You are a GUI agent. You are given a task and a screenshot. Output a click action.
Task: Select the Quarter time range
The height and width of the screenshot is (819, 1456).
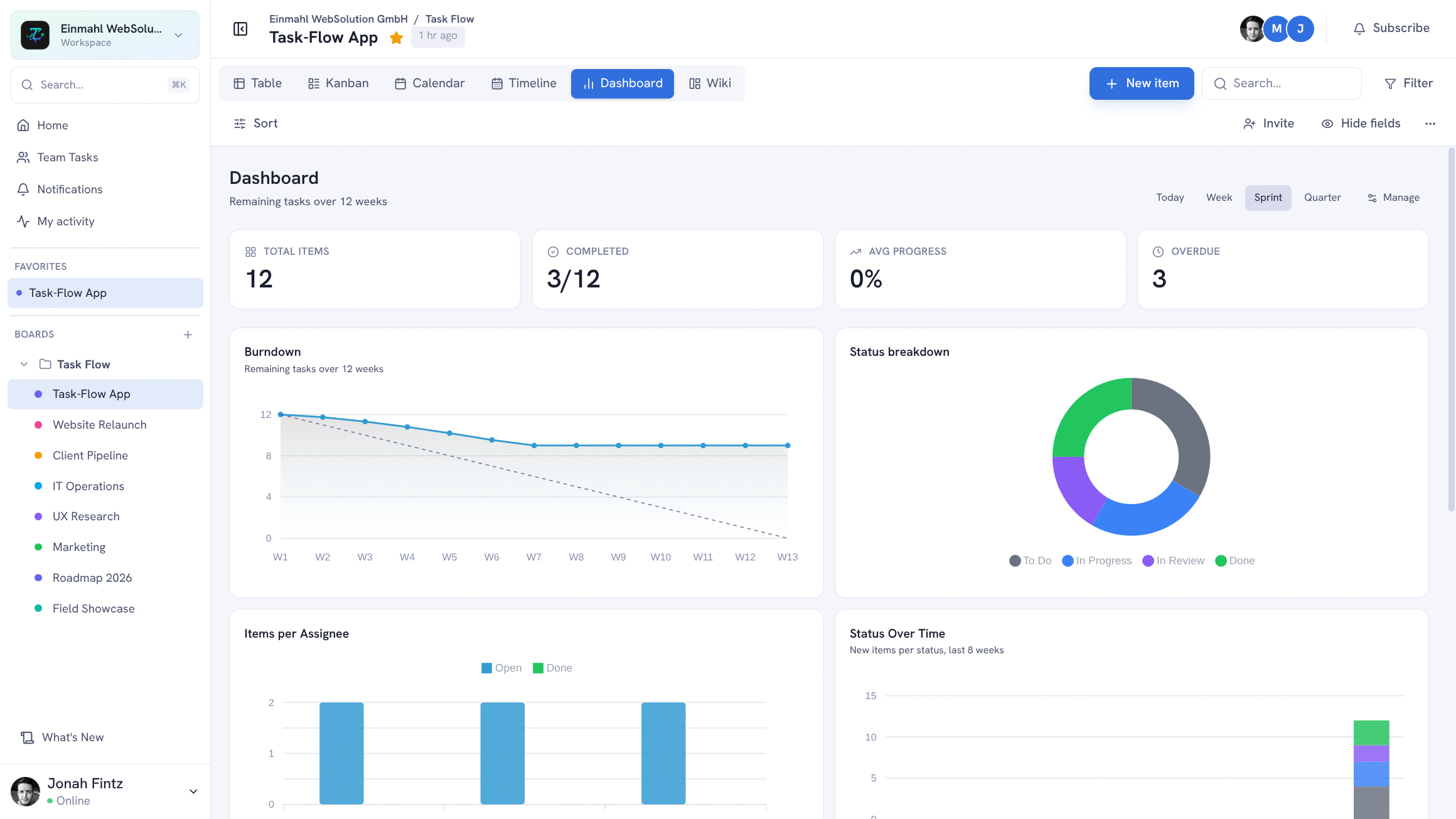coord(1322,198)
